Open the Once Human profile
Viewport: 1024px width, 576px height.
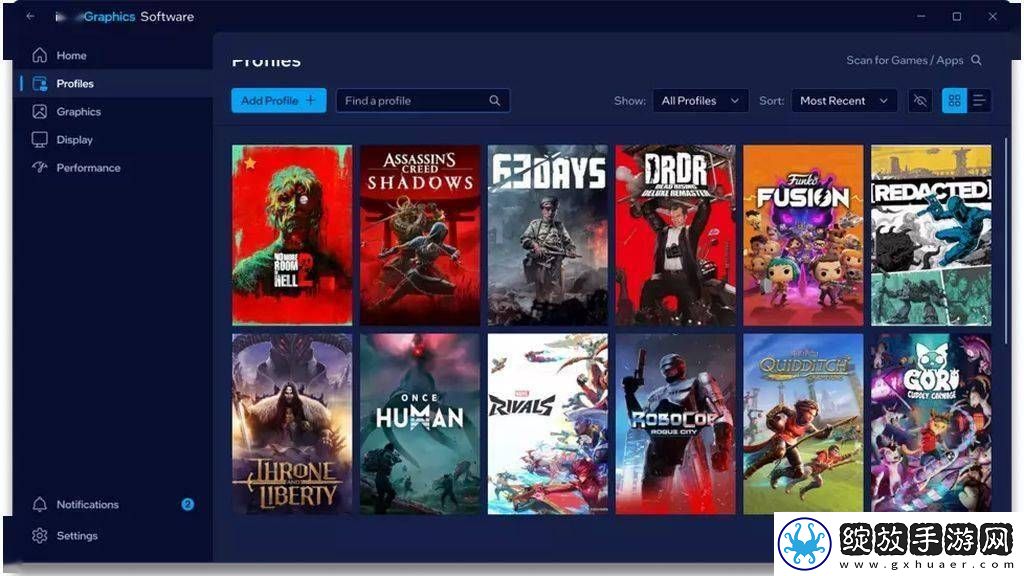(x=420, y=424)
